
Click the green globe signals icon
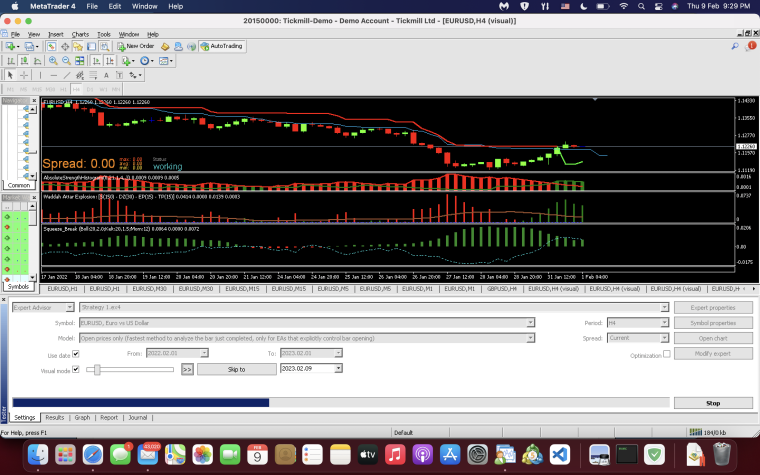click(191, 47)
